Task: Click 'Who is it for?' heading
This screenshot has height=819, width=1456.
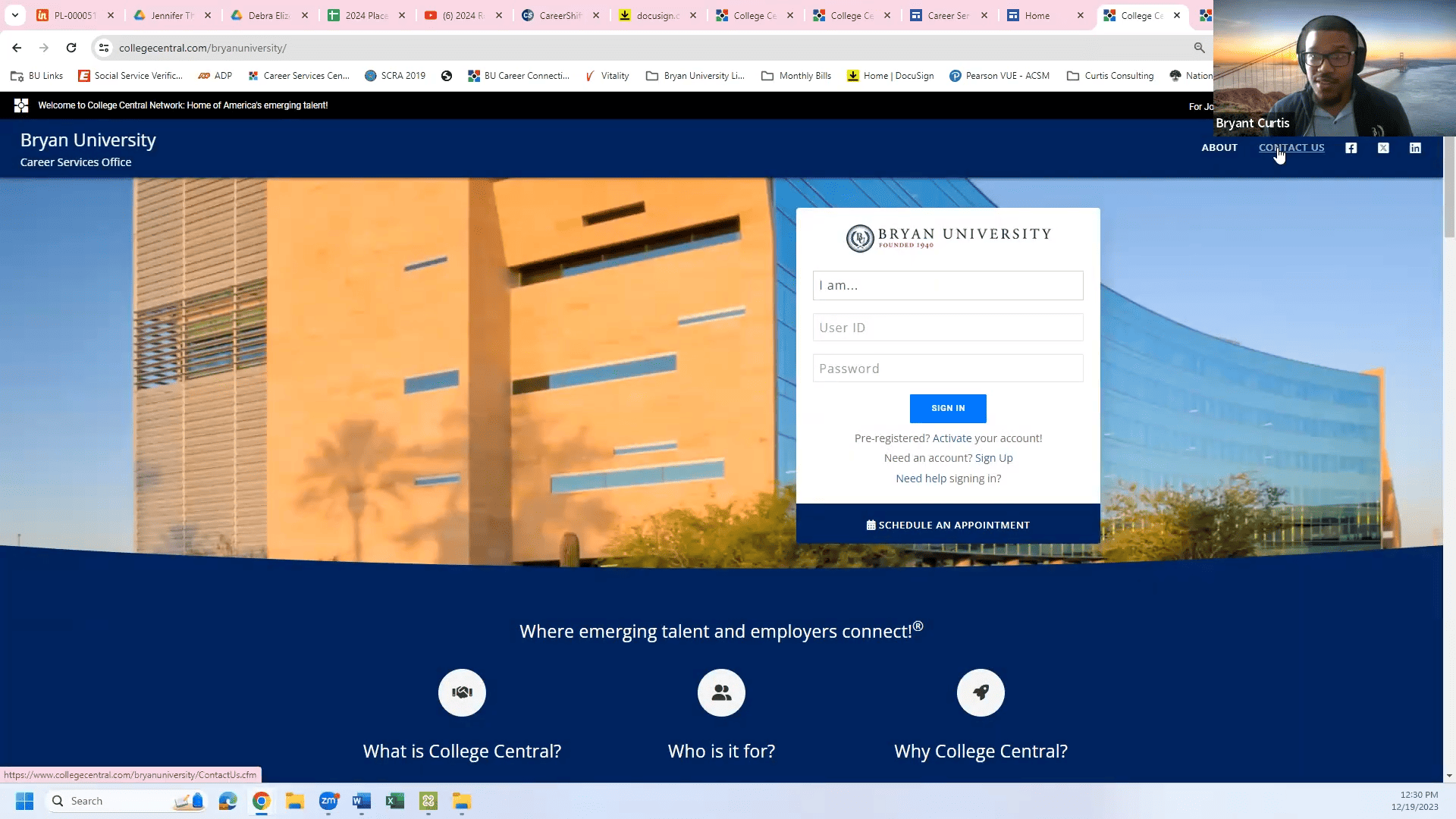Action: 721,751
